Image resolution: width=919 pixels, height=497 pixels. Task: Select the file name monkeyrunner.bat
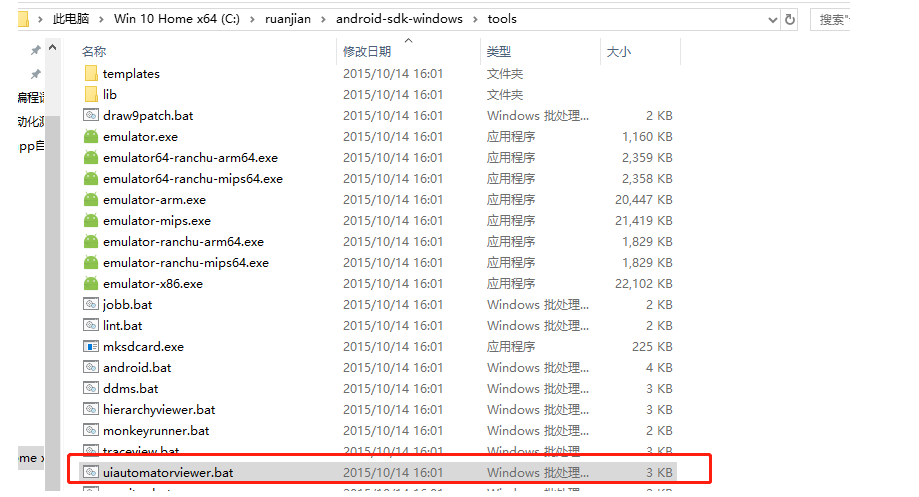(156, 431)
